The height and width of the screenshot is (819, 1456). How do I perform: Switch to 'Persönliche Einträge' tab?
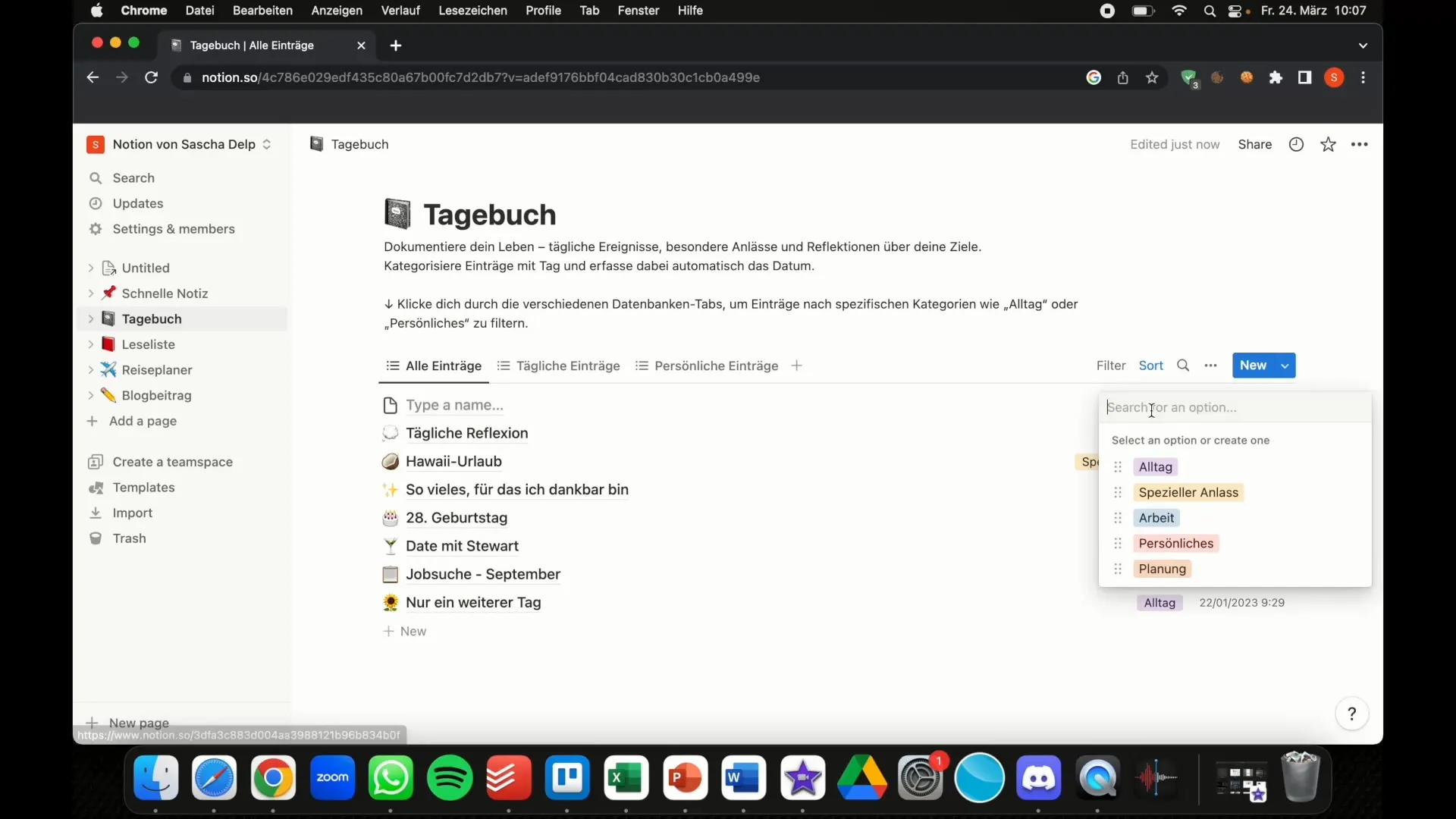(x=716, y=365)
